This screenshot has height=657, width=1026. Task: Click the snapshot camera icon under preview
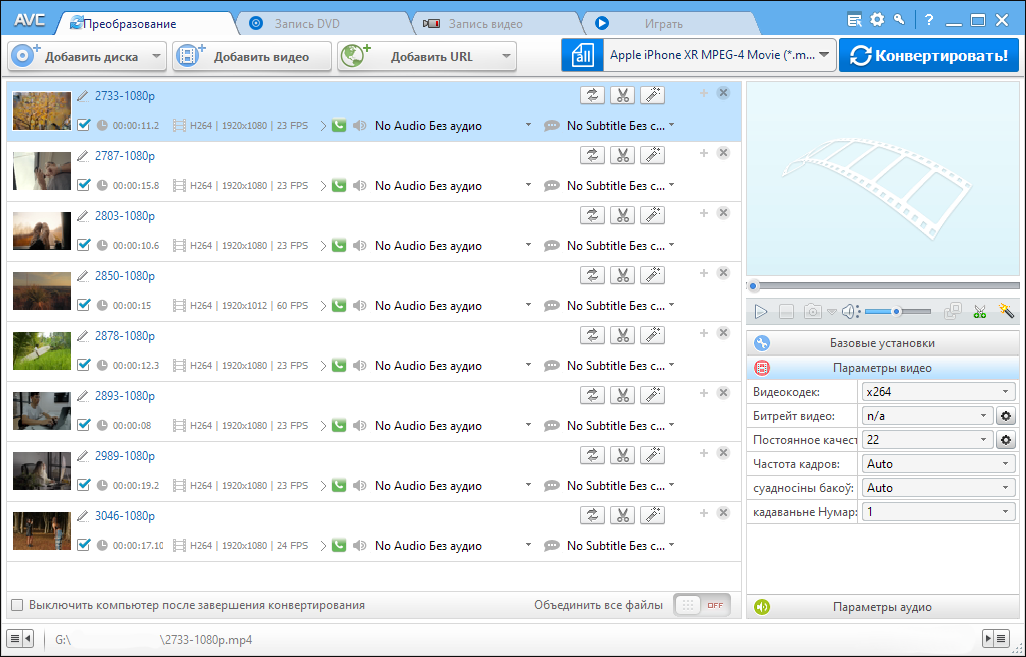813,312
